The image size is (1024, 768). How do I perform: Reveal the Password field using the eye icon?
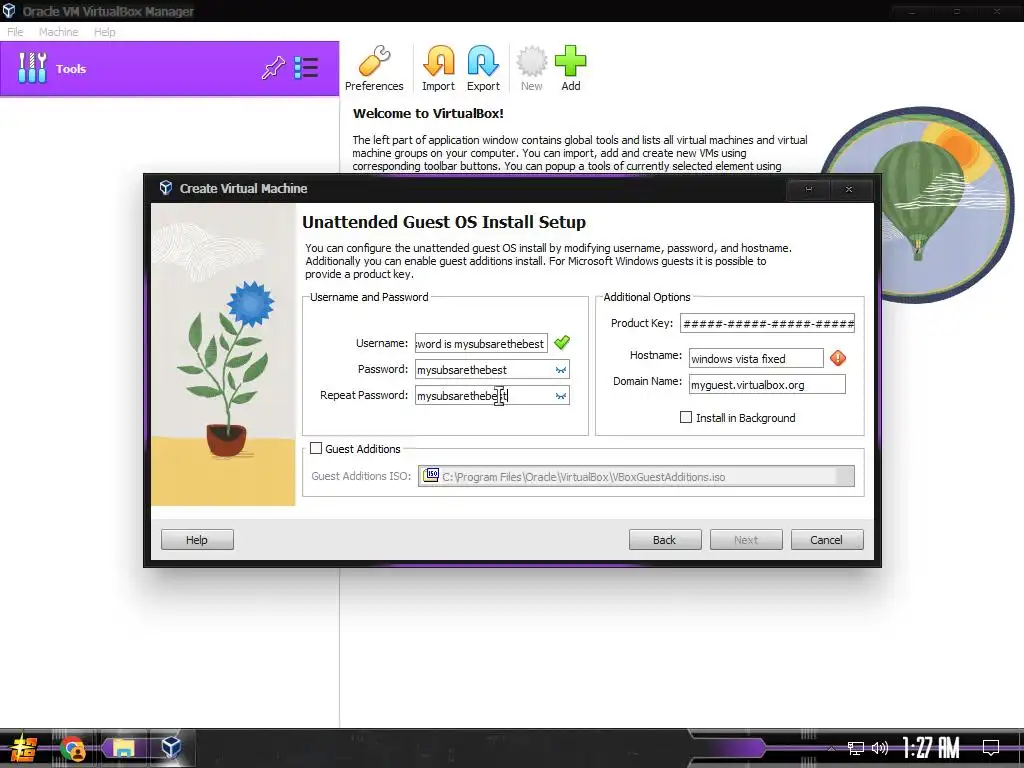point(560,370)
